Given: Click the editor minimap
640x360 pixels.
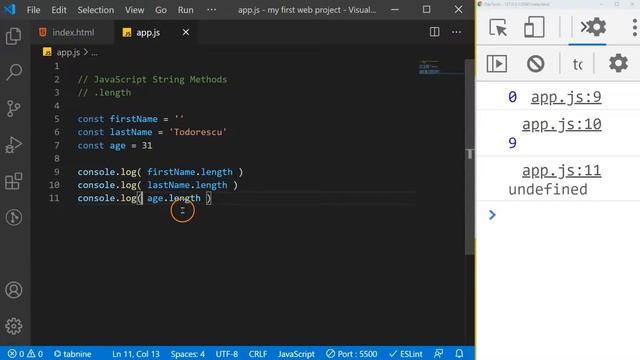Looking at the screenshot, I should [441, 68].
